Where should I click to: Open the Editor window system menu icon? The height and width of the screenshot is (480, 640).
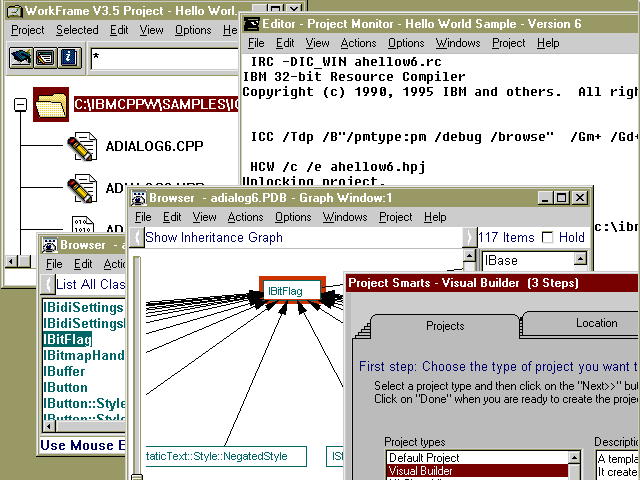click(x=251, y=24)
